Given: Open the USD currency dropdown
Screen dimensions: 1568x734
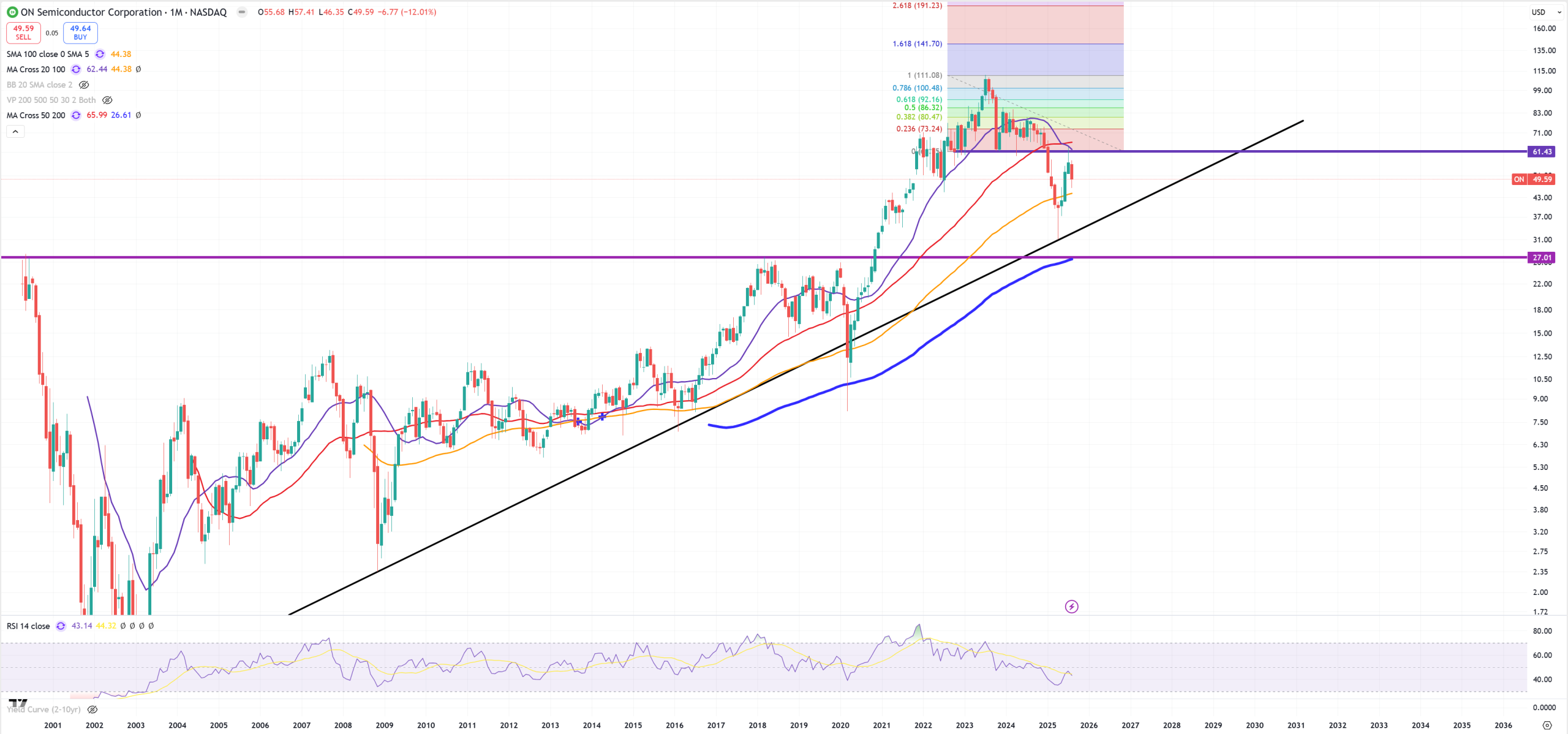Looking at the screenshot, I should [1546, 12].
